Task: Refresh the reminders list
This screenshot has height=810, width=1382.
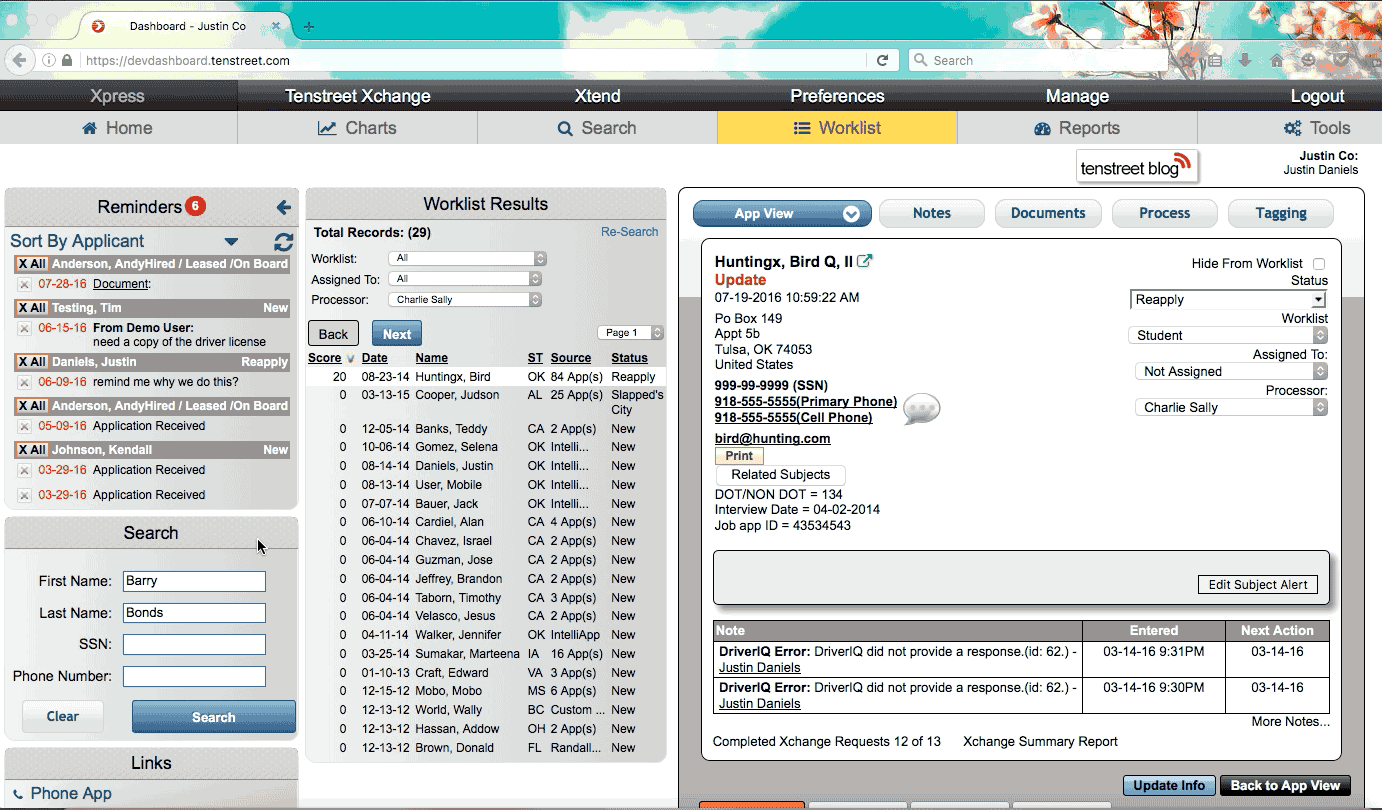Action: (284, 242)
